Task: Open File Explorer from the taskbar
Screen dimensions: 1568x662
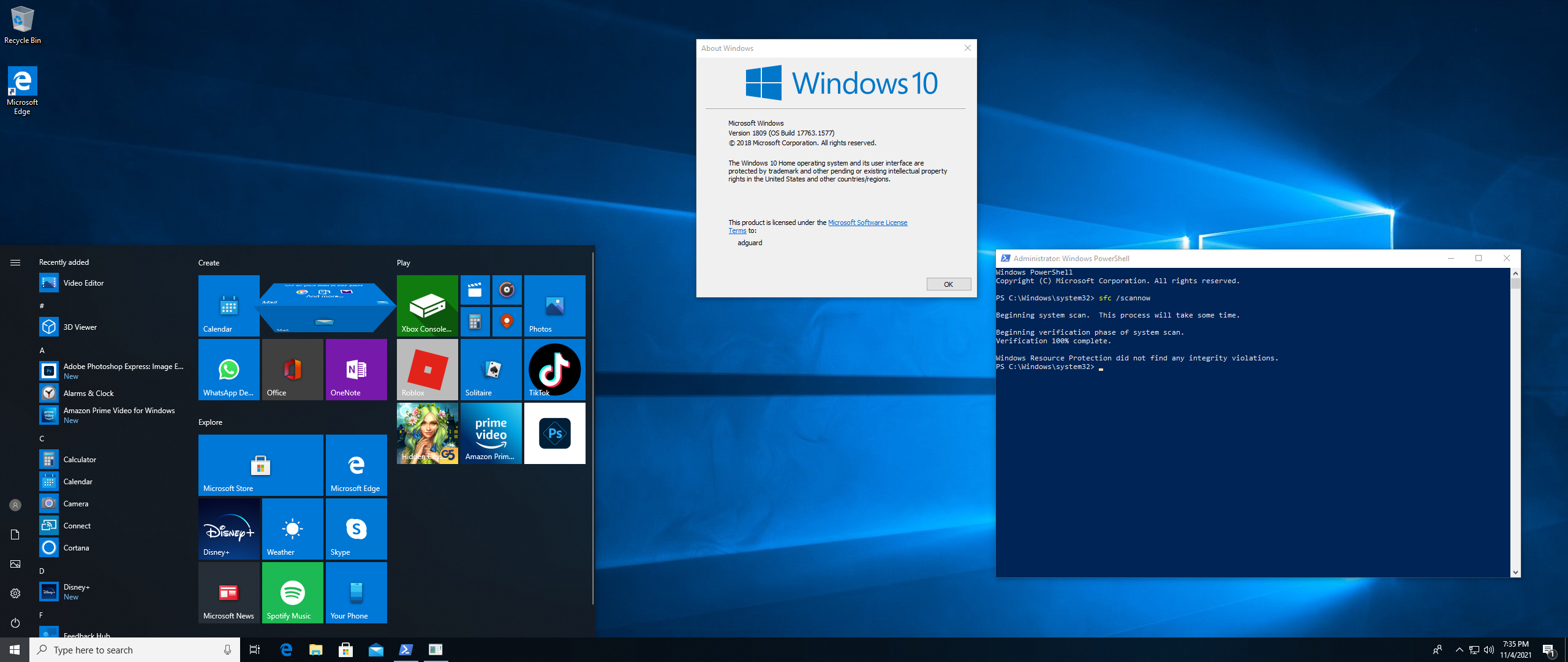Action: [316, 650]
